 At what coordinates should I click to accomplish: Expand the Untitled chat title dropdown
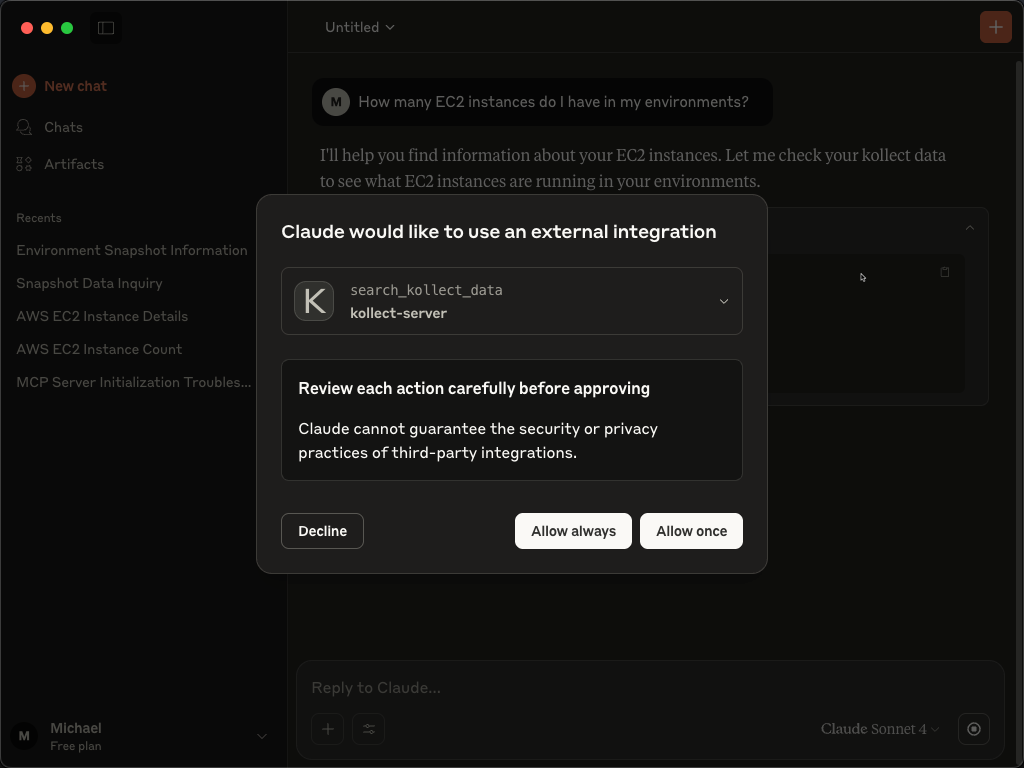[x=360, y=27]
